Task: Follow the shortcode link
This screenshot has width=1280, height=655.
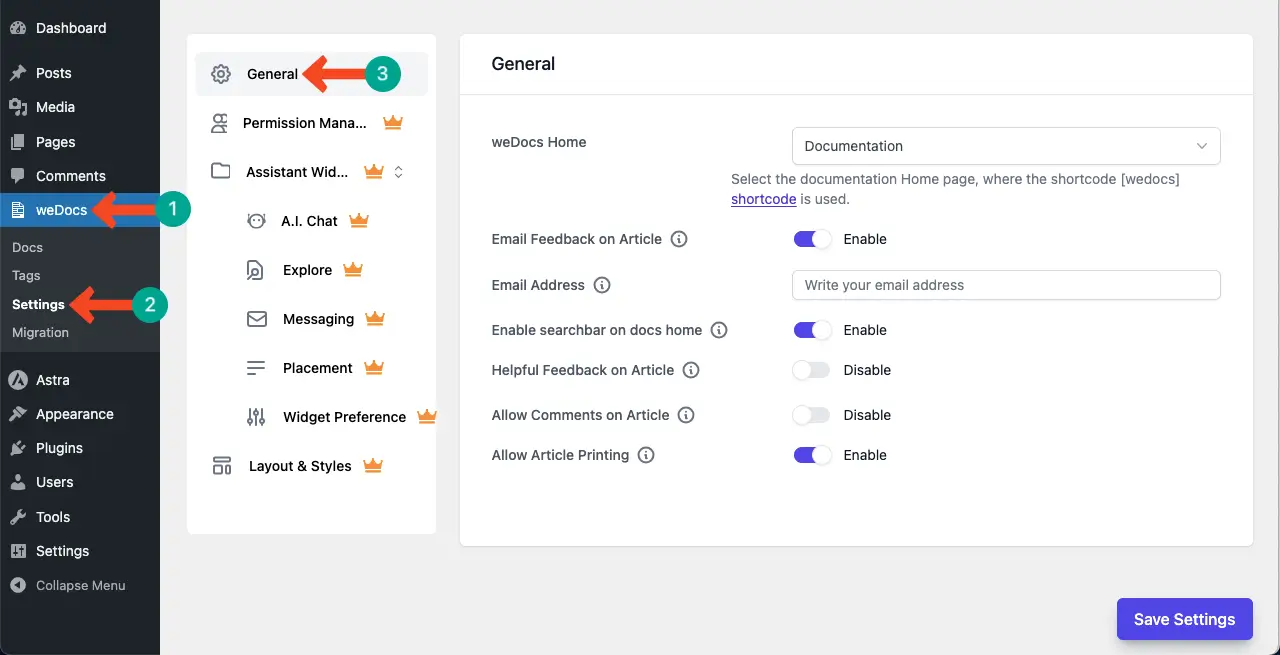Action: click(763, 199)
